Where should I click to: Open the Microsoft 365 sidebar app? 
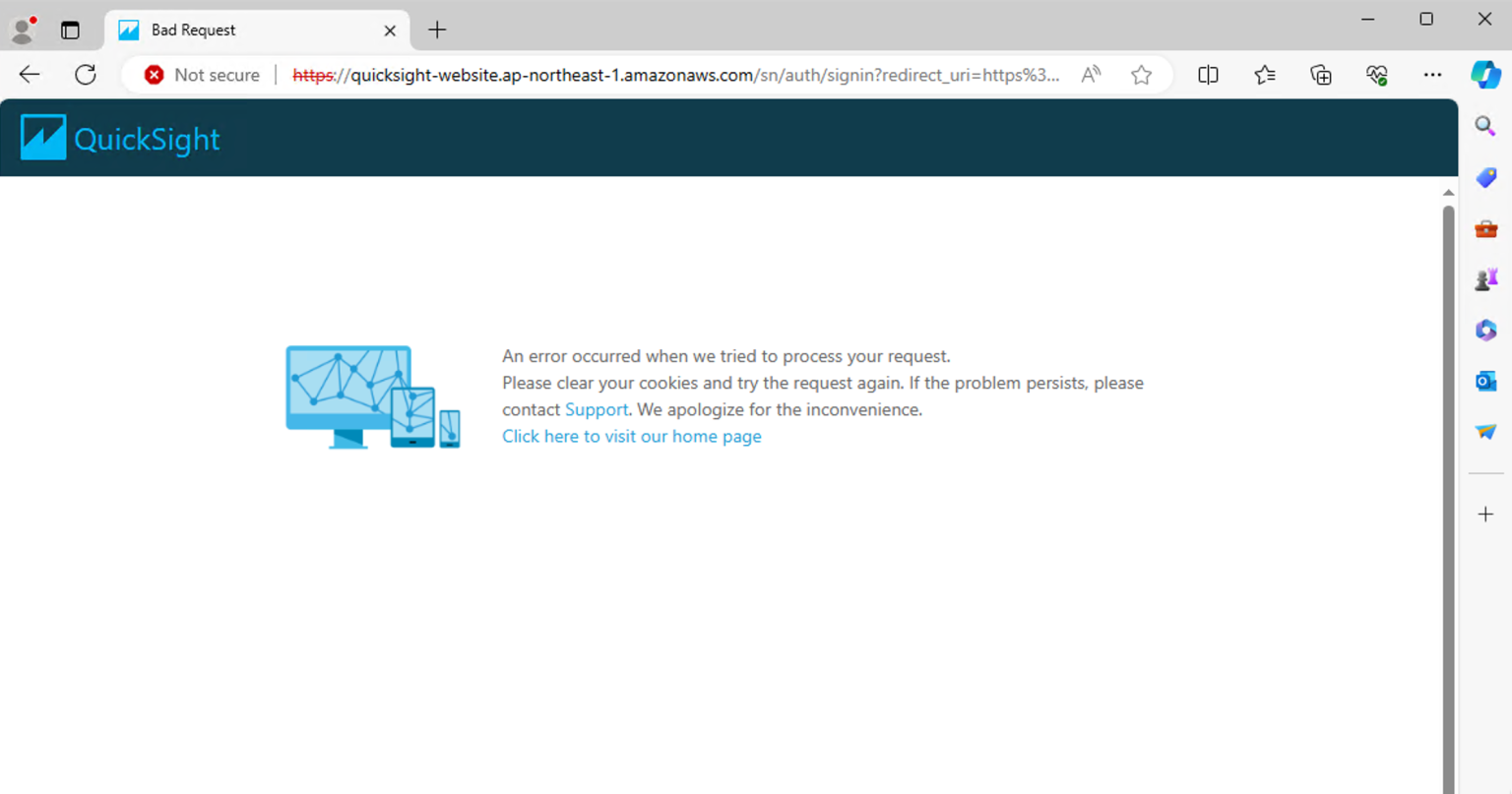pos(1485,330)
